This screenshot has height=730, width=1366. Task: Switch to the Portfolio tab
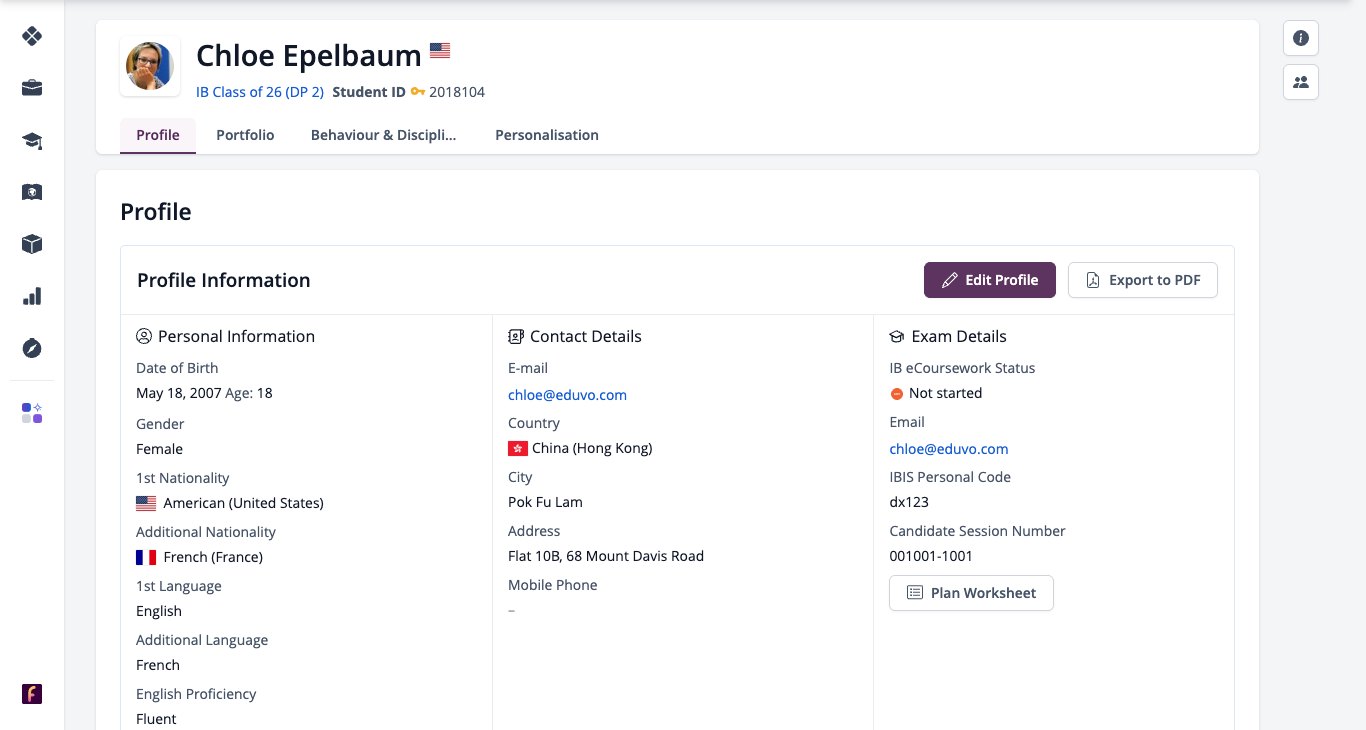[x=245, y=135]
